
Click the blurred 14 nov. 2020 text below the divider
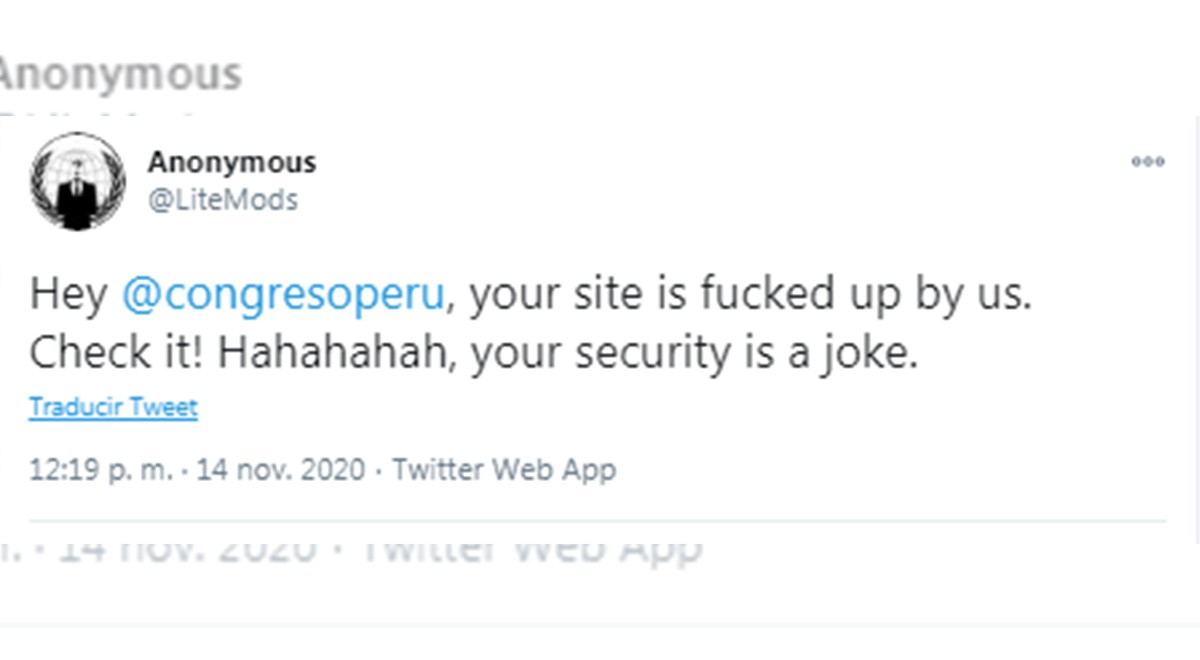click(x=188, y=549)
